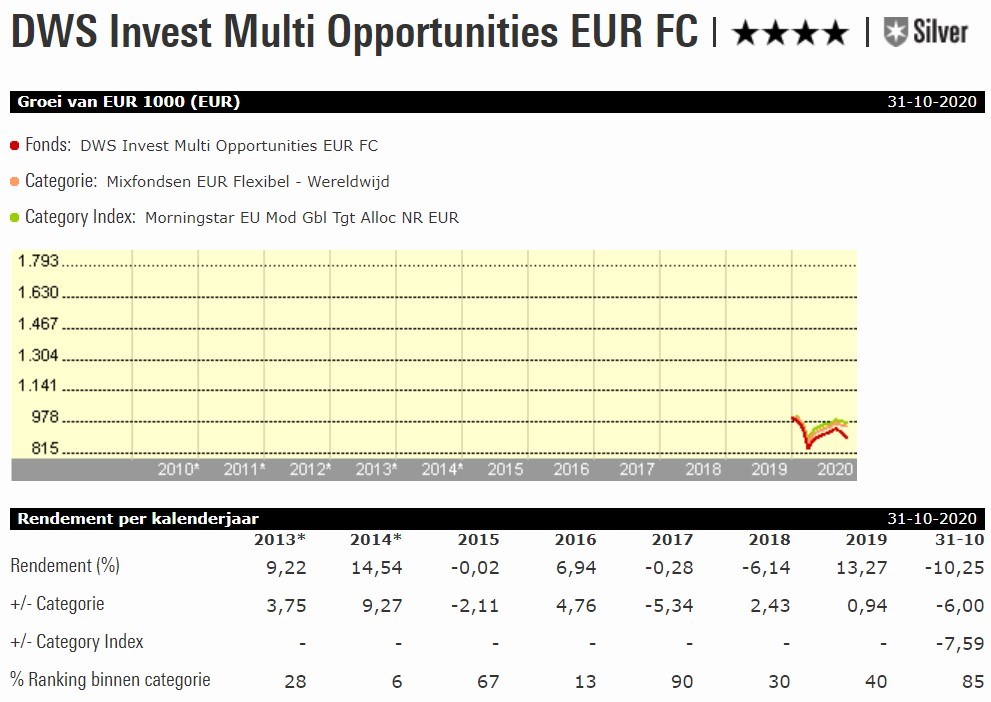
Task: Click the 'Groei van EUR 1000' header
Action: pos(129,102)
